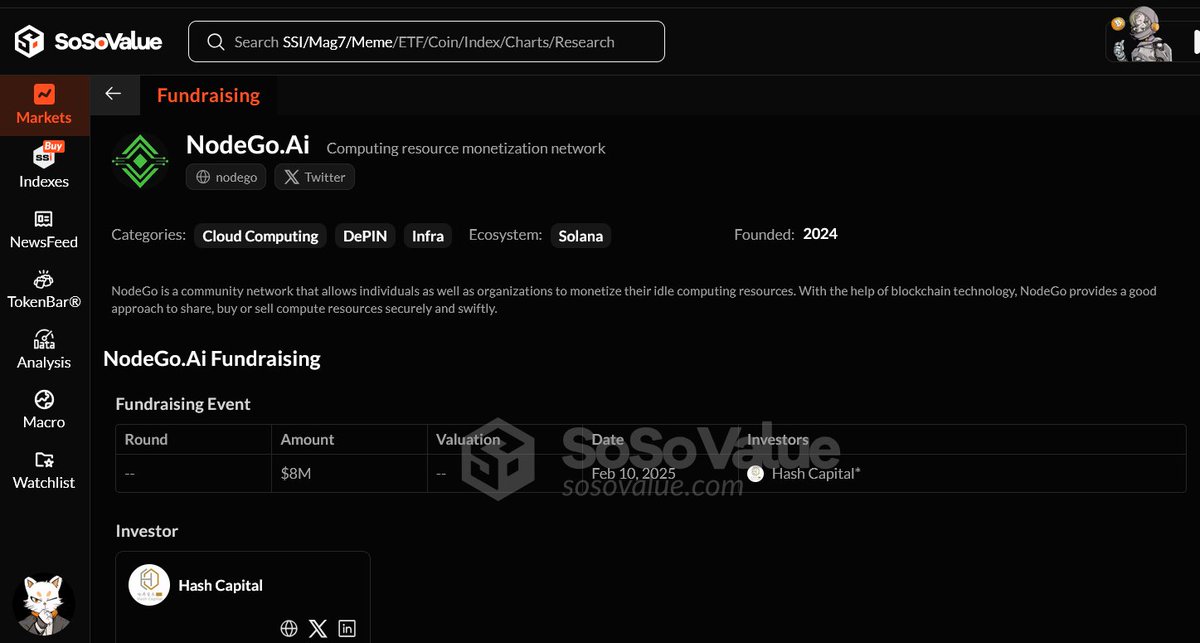Open the NewsFeed sidebar section
The width and height of the screenshot is (1200, 643).
44,229
